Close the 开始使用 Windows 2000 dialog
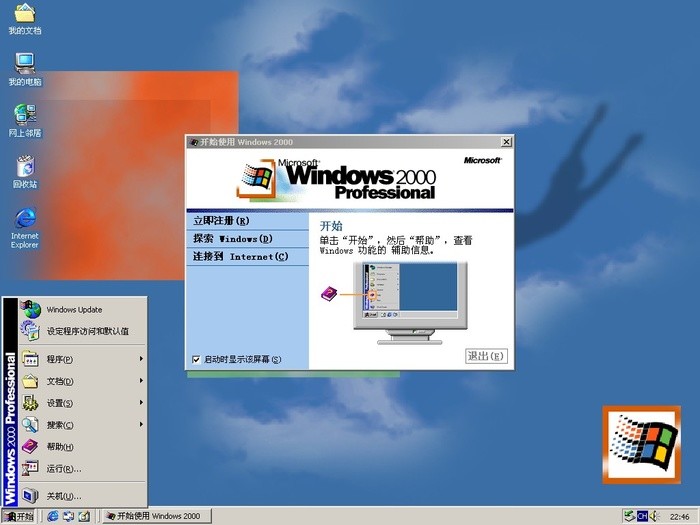 tap(506, 142)
